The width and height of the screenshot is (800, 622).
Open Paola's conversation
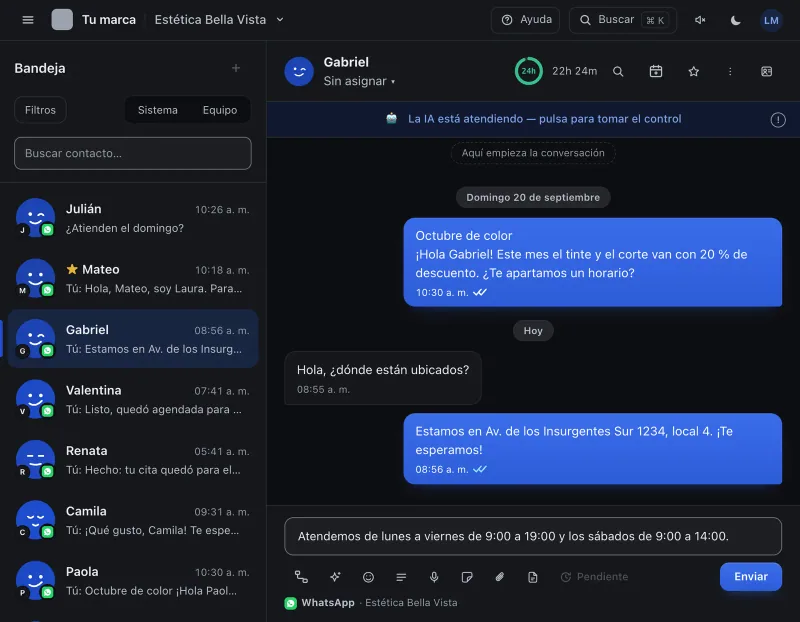(133, 581)
